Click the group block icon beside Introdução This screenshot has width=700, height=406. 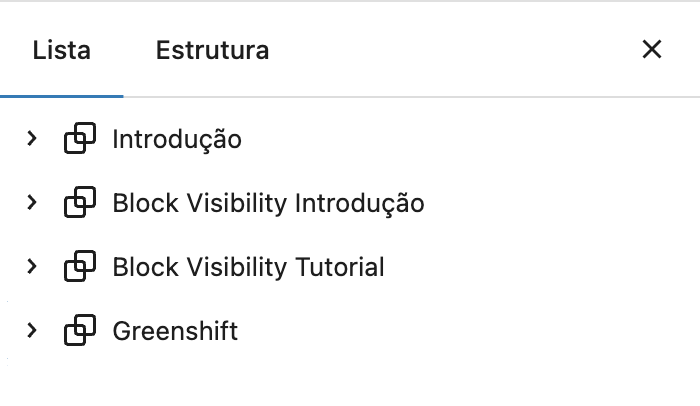click(80, 138)
